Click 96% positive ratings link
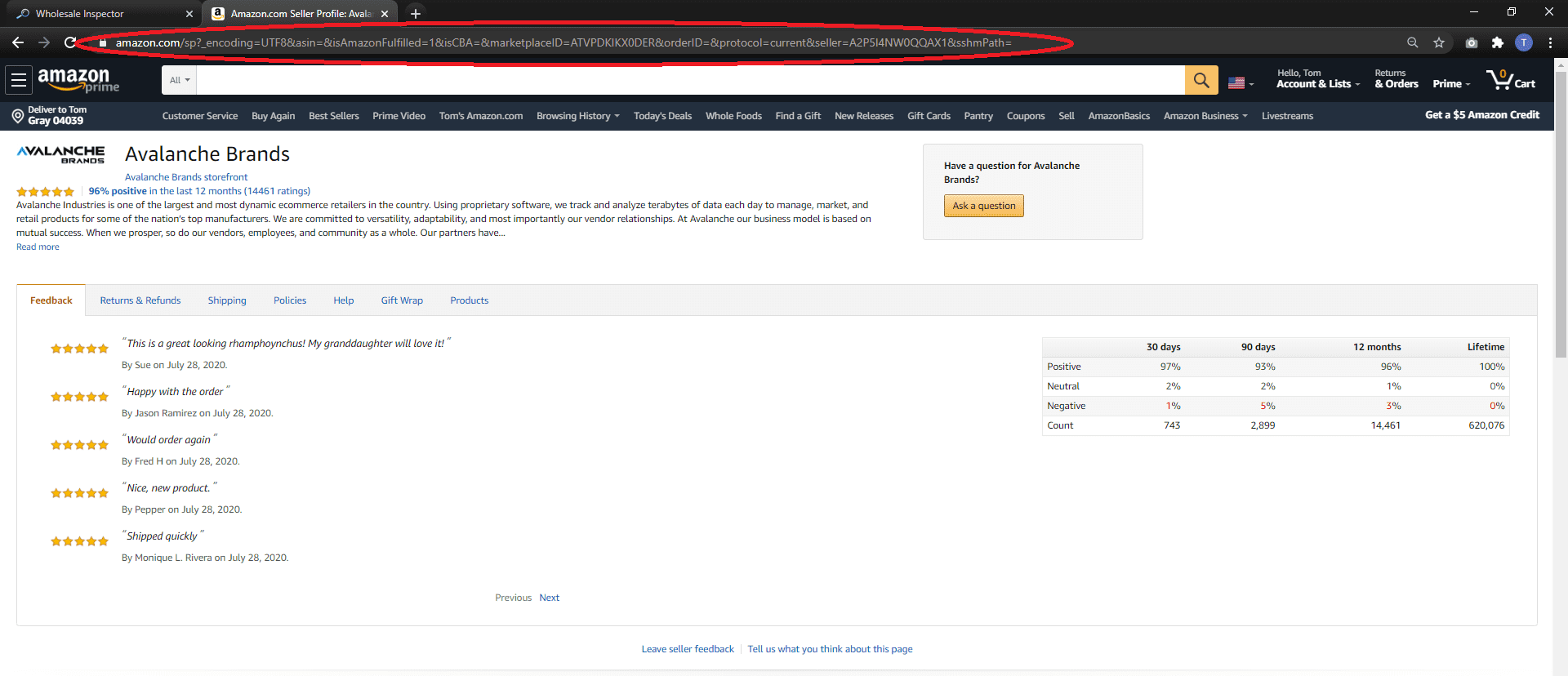Screen dimensions: 1568x676 coord(199,191)
